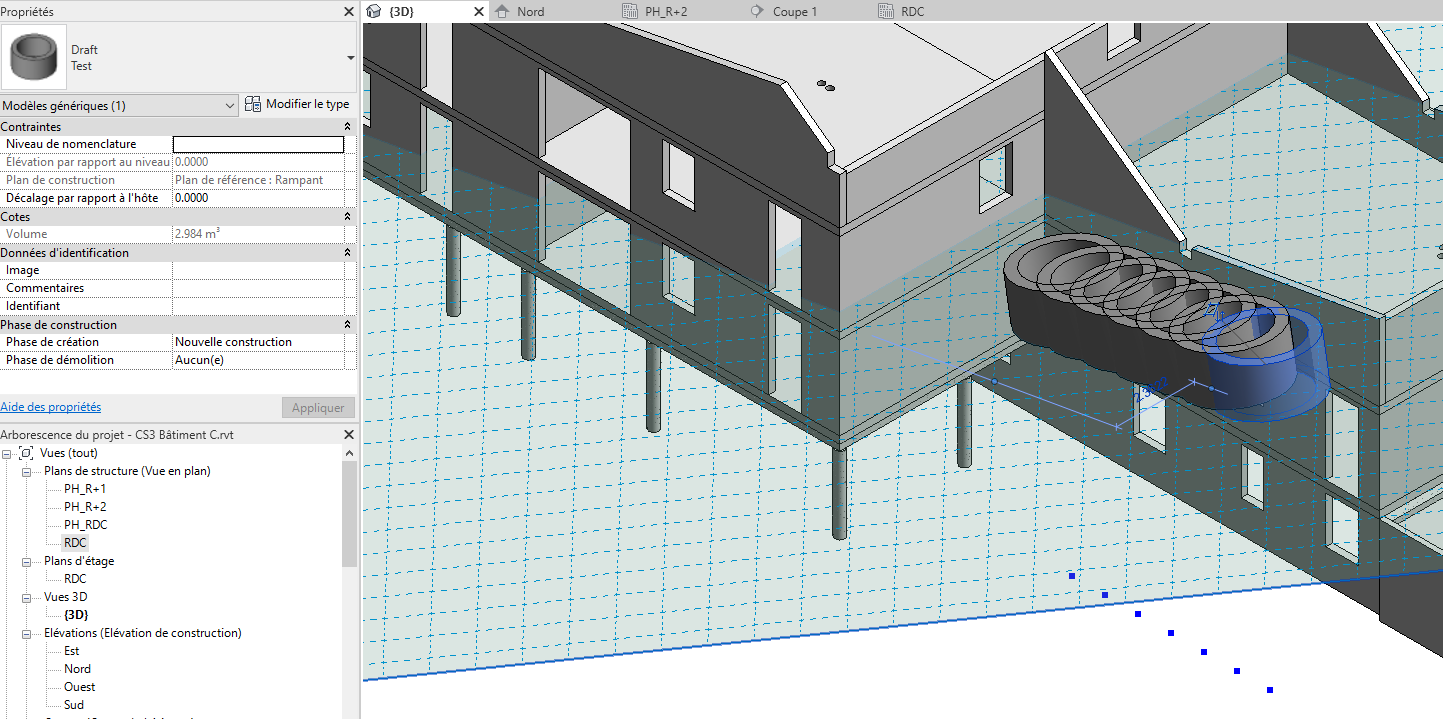1443x719 pixels.
Task: Close the Propriétés panel
Action: pos(348,12)
